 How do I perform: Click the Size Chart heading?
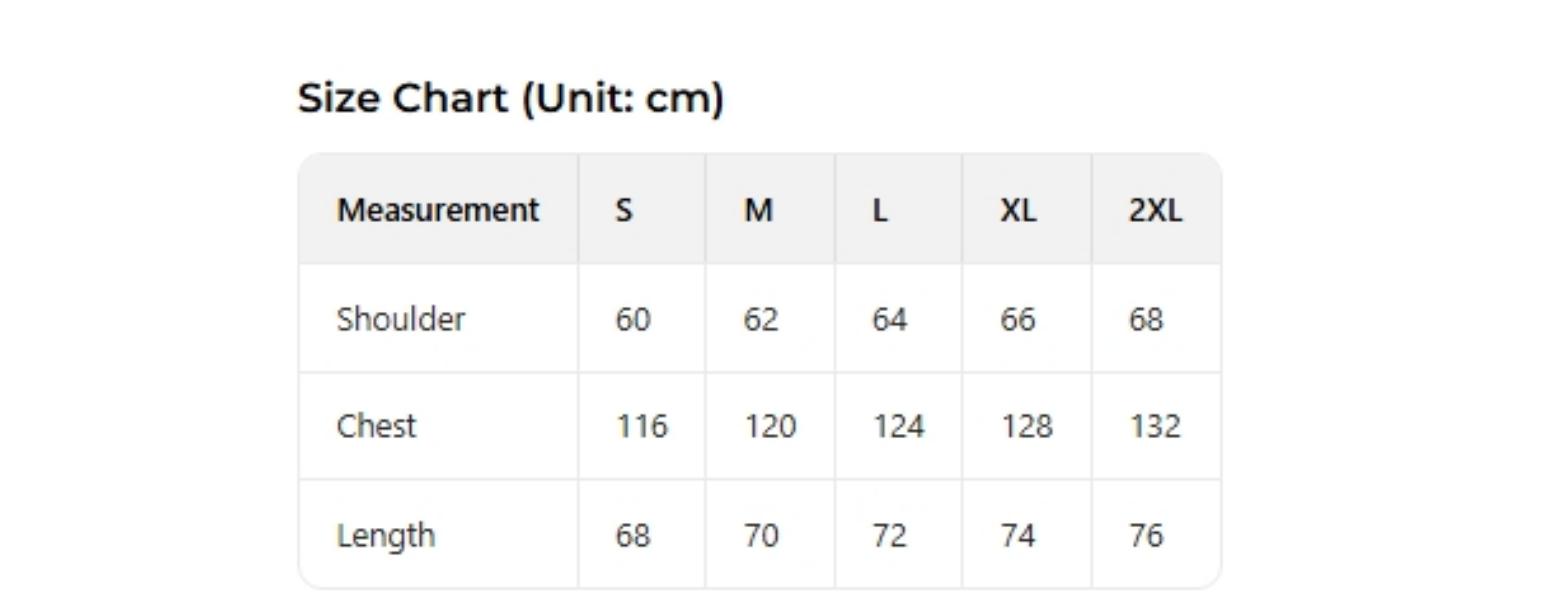(x=510, y=98)
